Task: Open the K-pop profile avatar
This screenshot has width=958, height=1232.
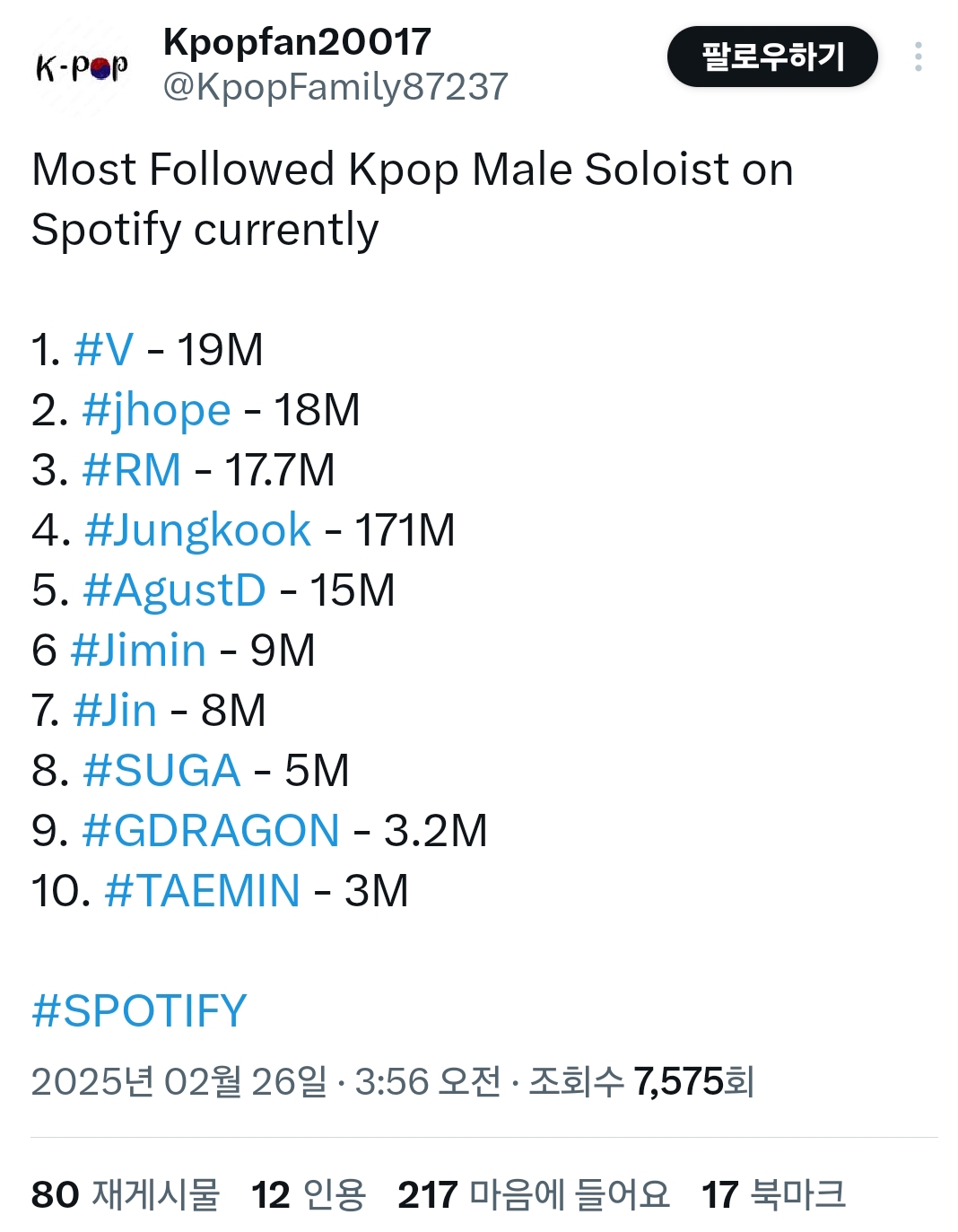Action: tap(82, 66)
